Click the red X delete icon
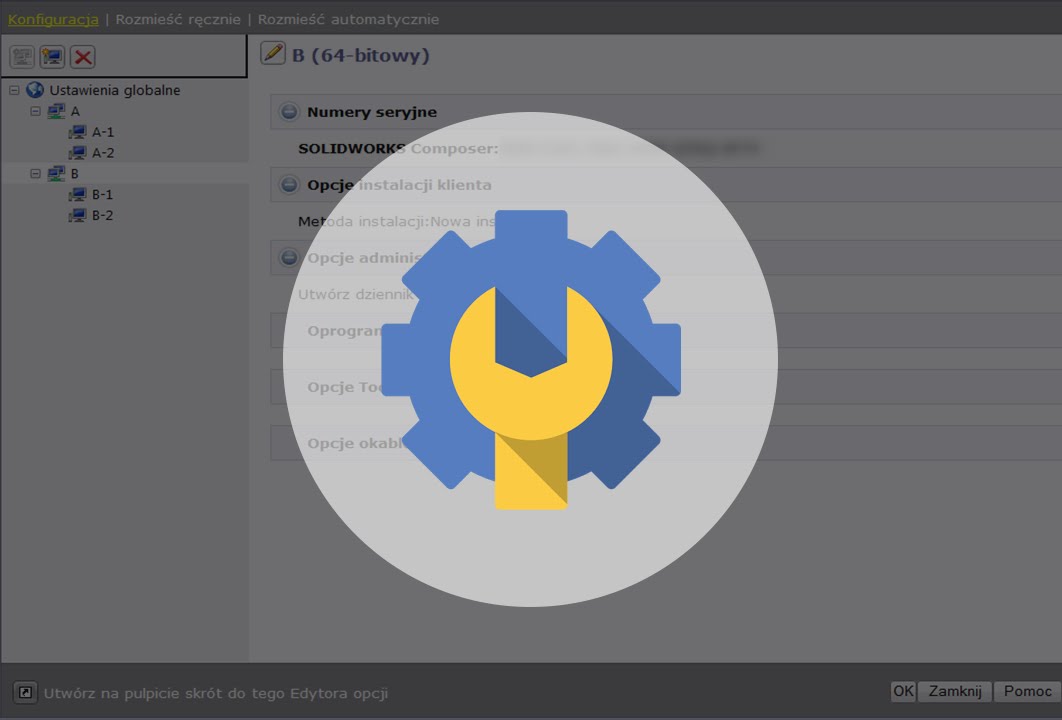Screen dimensions: 1062x720 [x=83, y=56]
